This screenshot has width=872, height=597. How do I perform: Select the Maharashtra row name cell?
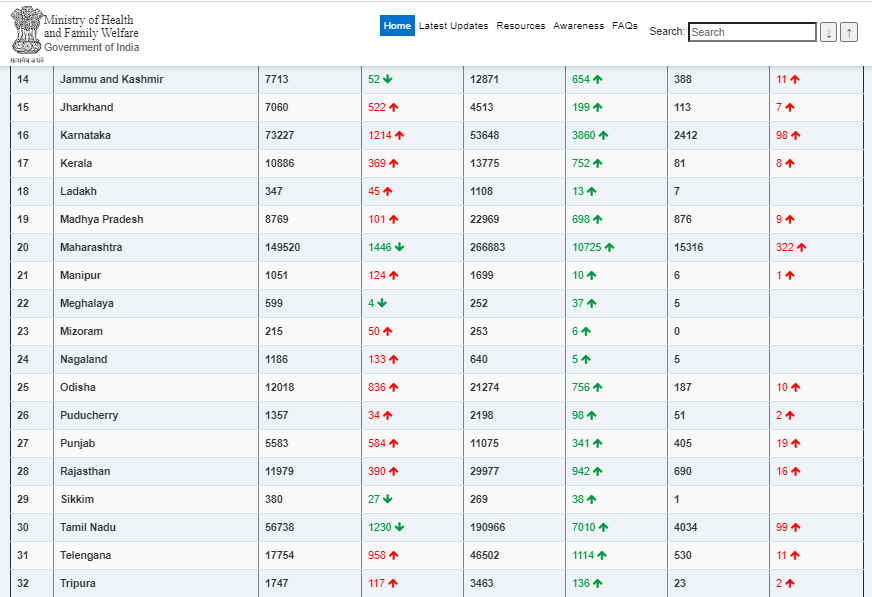point(156,247)
